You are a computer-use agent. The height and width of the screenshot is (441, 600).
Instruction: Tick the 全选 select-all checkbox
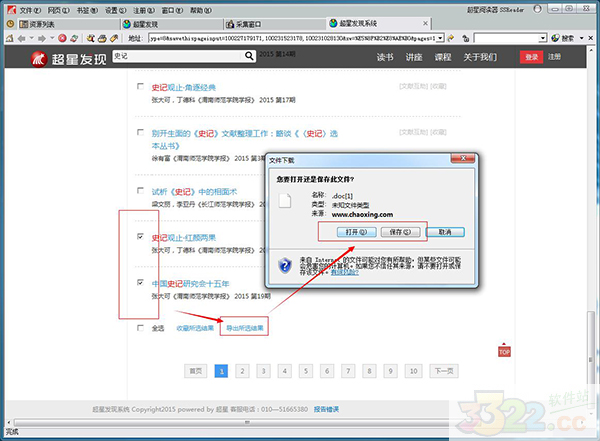pos(140,328)
